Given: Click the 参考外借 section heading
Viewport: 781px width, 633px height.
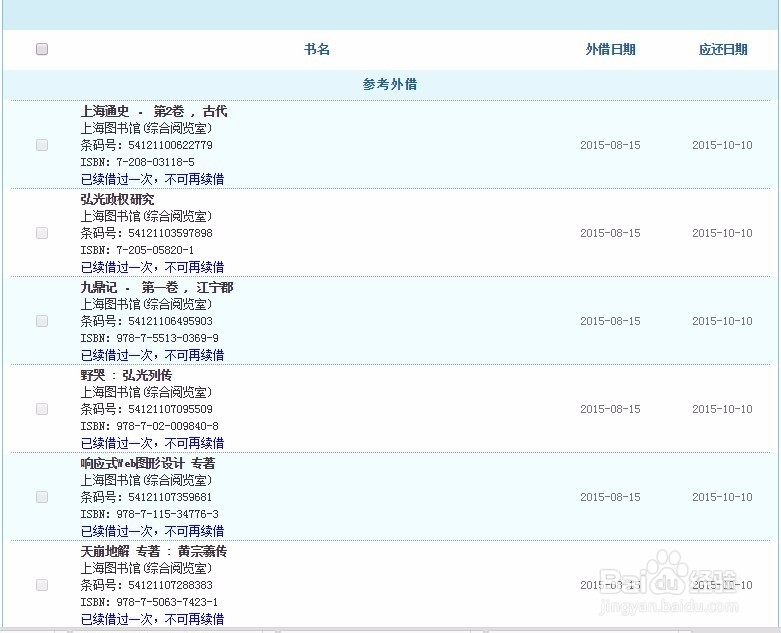Looking at the screenshot, I should [390, 84].
